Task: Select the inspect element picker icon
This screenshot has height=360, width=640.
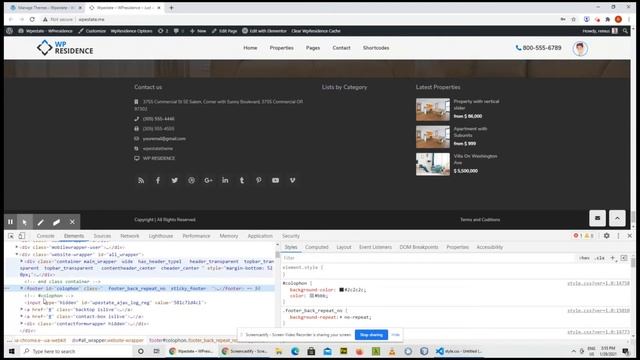Action: pos(11,236)
